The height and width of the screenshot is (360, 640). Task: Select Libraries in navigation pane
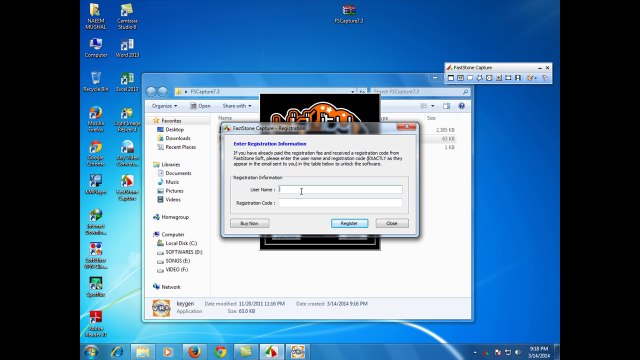tap(171, 164)
